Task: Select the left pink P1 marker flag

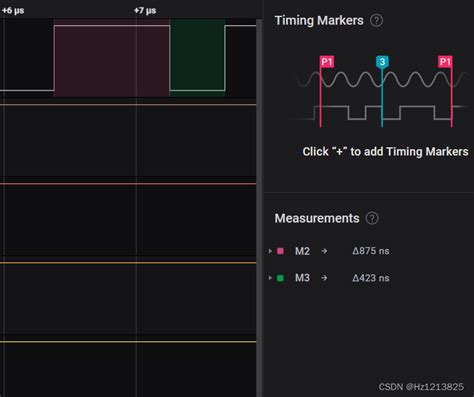Action: pos(327,62)
